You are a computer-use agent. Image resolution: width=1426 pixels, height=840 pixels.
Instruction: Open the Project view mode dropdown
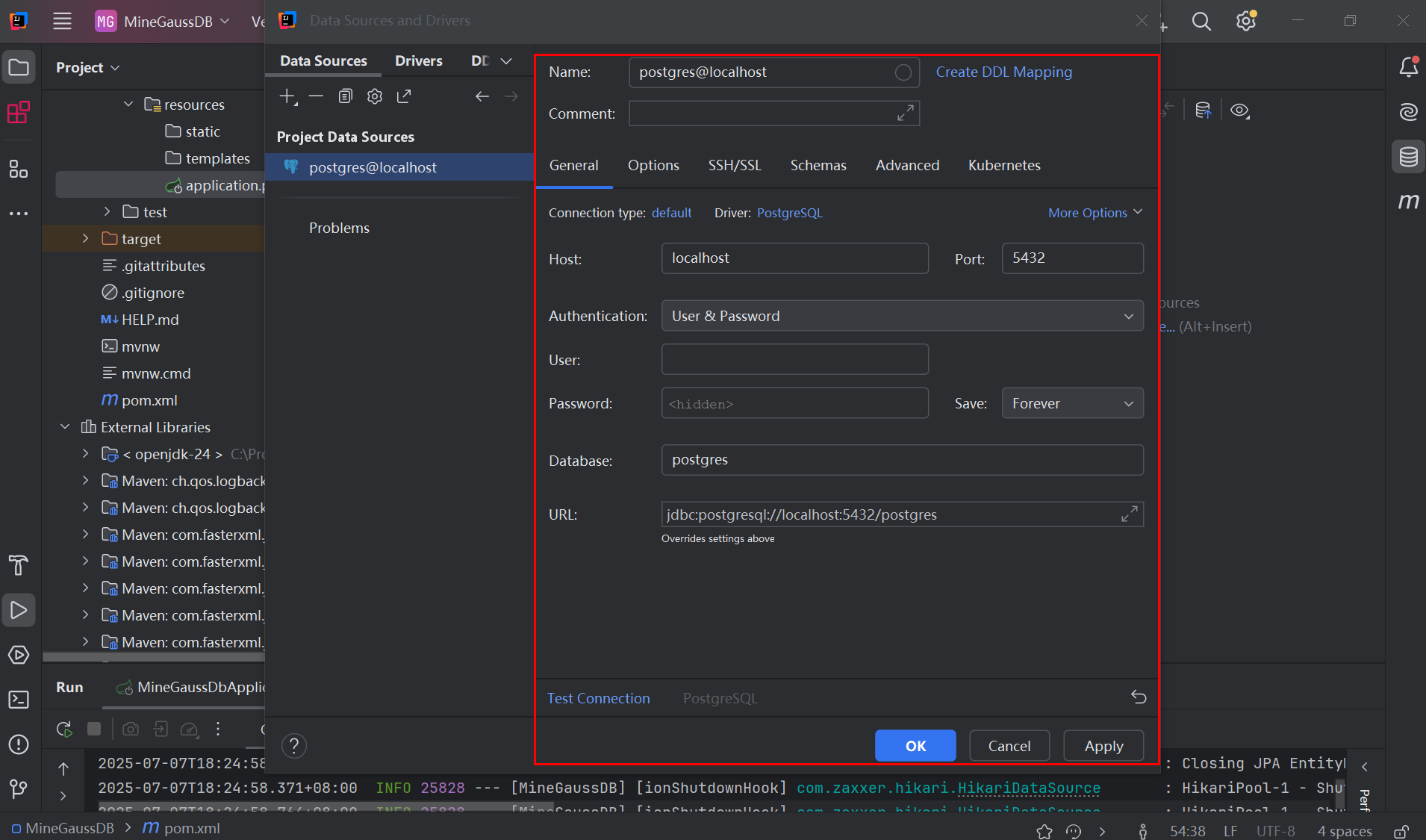[x=87, y=68]
